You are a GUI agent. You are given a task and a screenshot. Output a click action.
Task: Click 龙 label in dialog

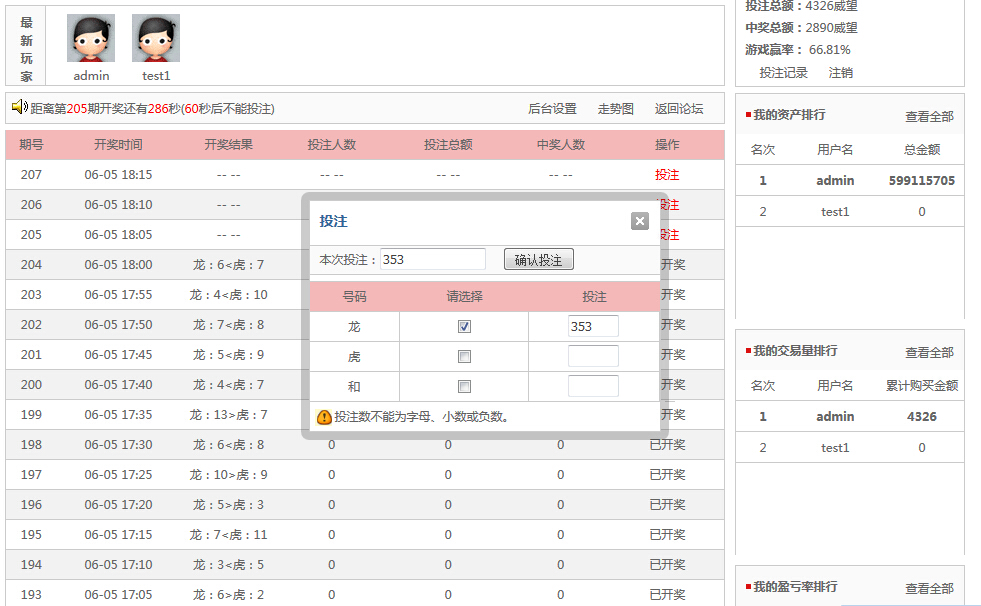[354, 326]
